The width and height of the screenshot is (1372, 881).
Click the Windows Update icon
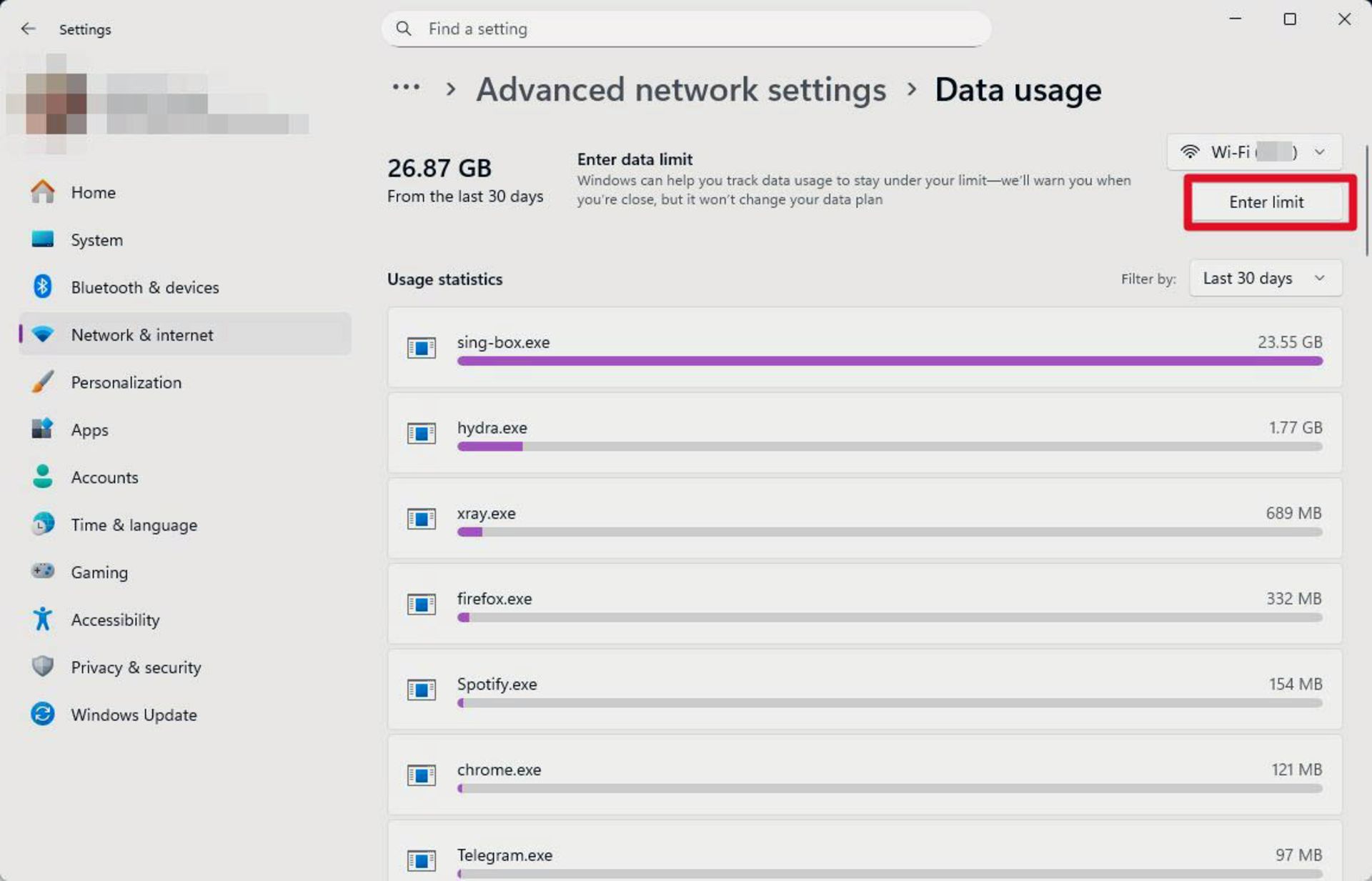tap(42, 715)
